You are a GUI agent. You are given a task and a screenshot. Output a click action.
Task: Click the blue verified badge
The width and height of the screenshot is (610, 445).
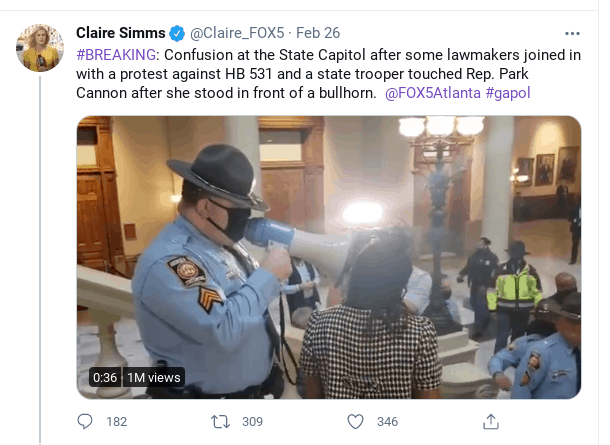(x=177, y=33)
